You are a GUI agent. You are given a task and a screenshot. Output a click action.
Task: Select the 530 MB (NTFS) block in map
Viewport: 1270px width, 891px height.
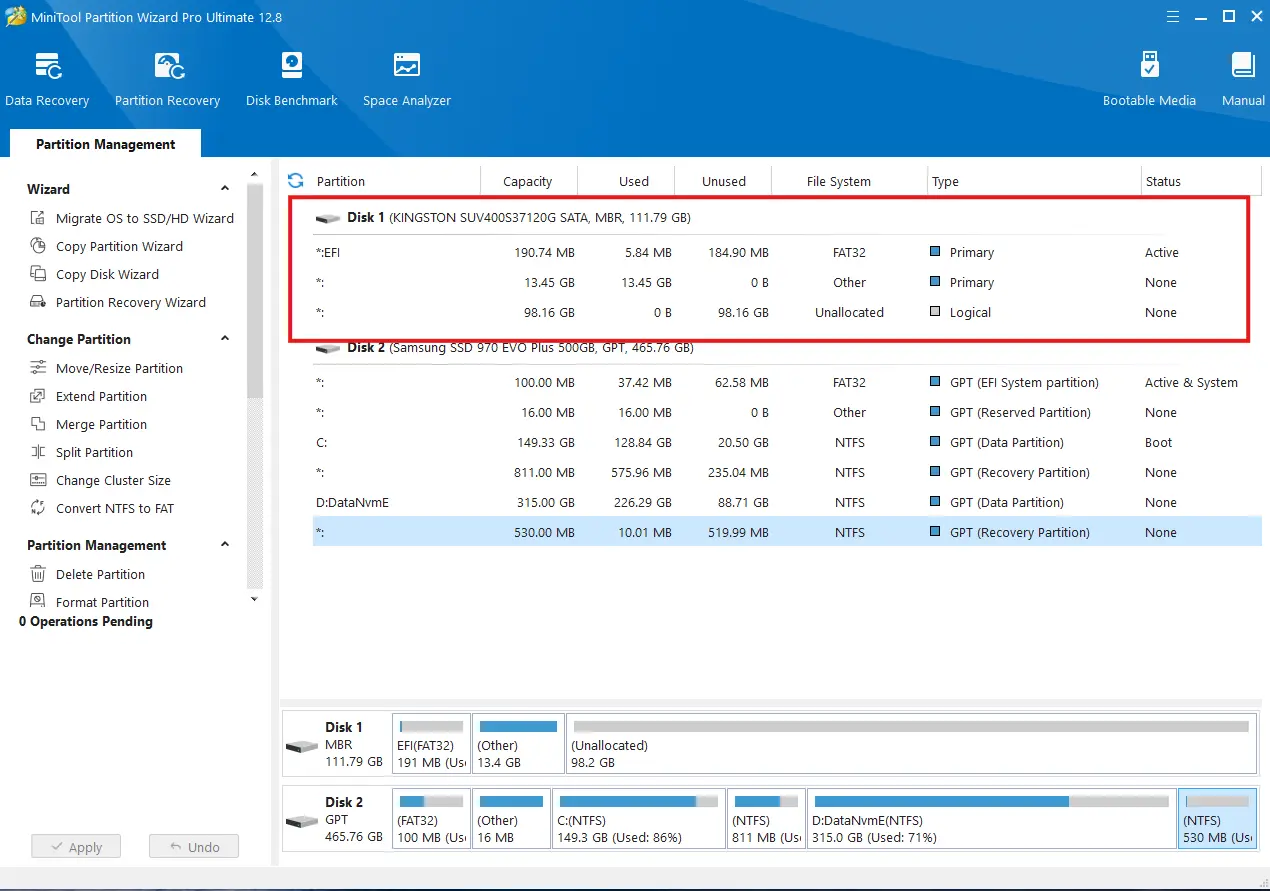click(x=1217, y=818)
